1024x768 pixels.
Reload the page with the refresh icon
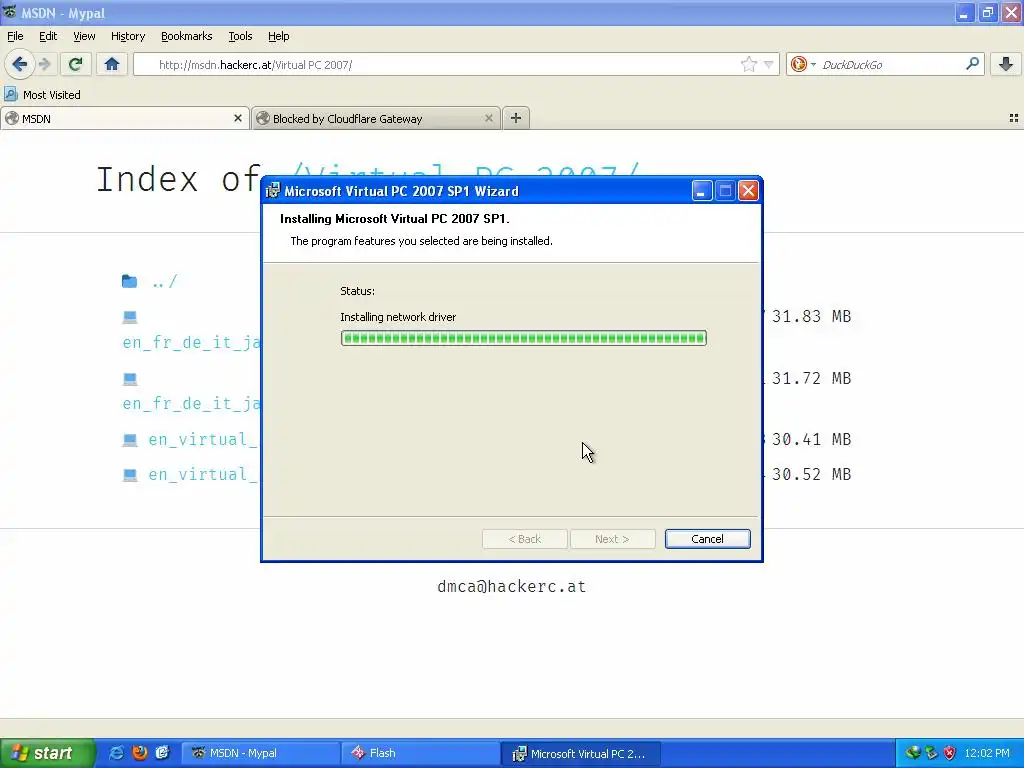click(75, 64)
